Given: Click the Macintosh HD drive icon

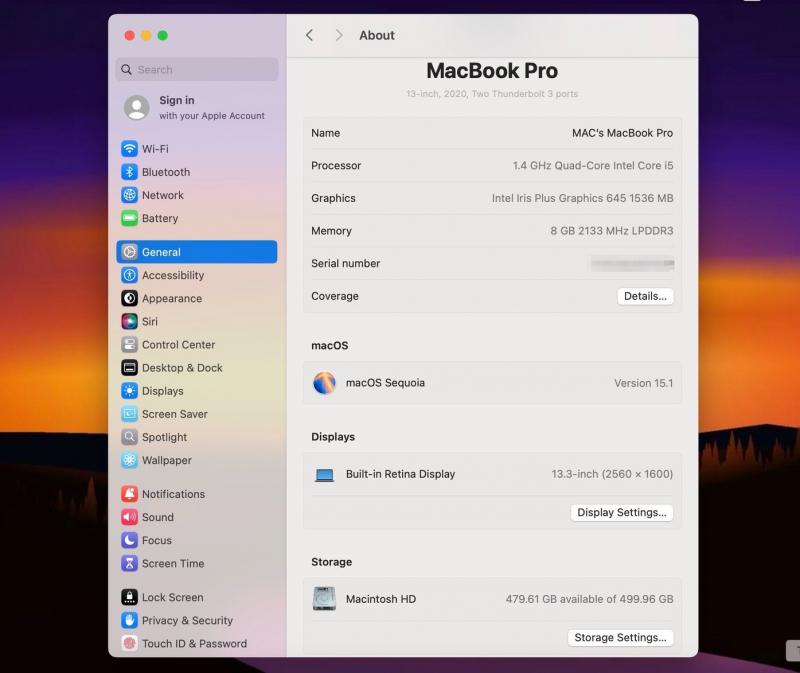Looking at the screenshot, I should (324, 599).
